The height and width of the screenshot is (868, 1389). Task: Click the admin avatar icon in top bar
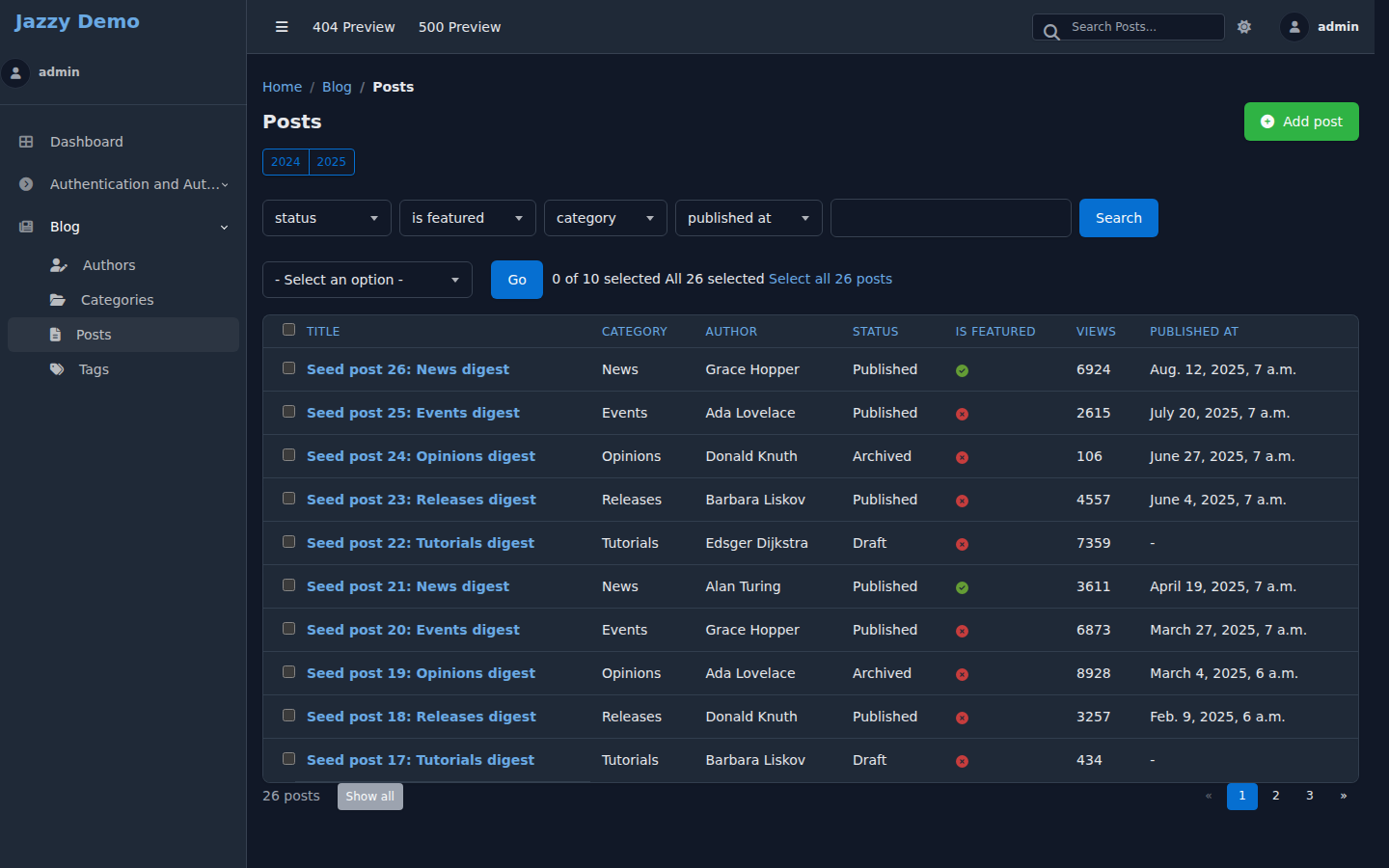1294,27
